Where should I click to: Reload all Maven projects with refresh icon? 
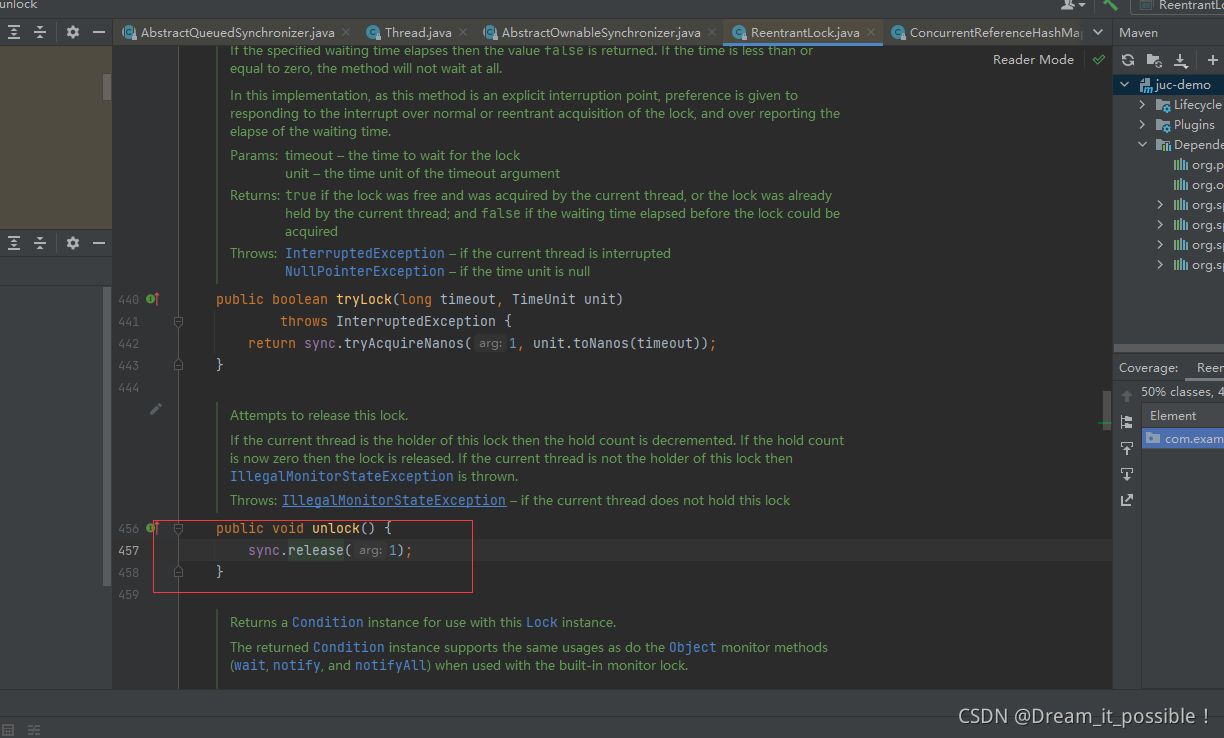[x=1128, y=60]
